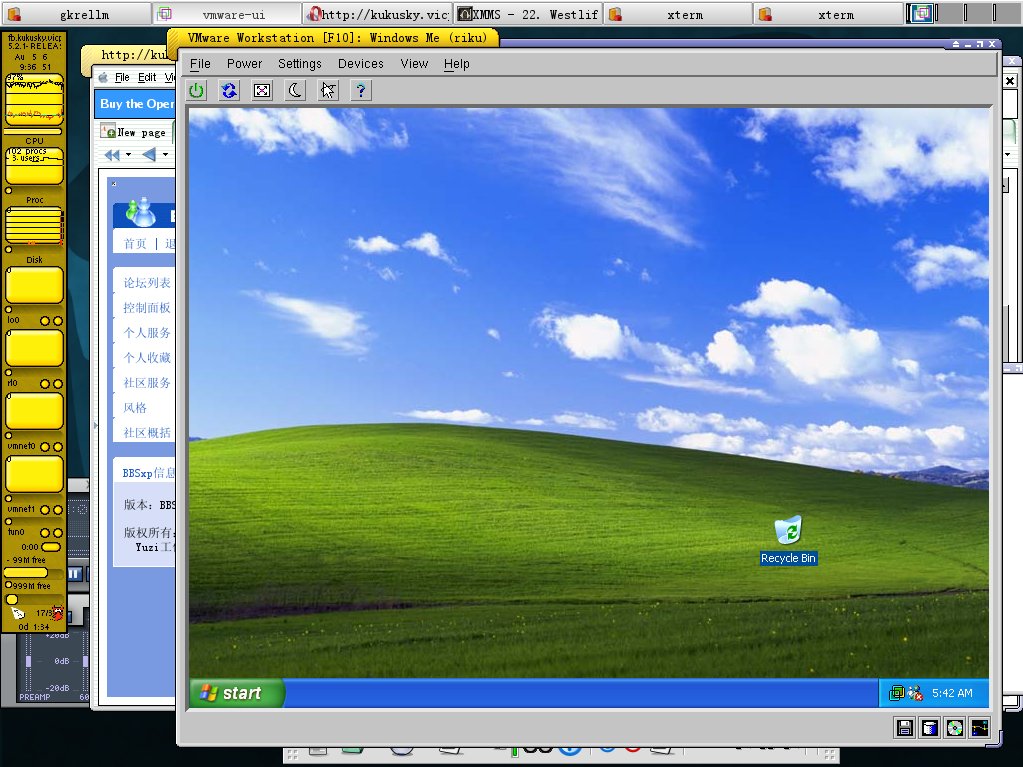Click the 论坛列表 sidebar link

[147, 282]
